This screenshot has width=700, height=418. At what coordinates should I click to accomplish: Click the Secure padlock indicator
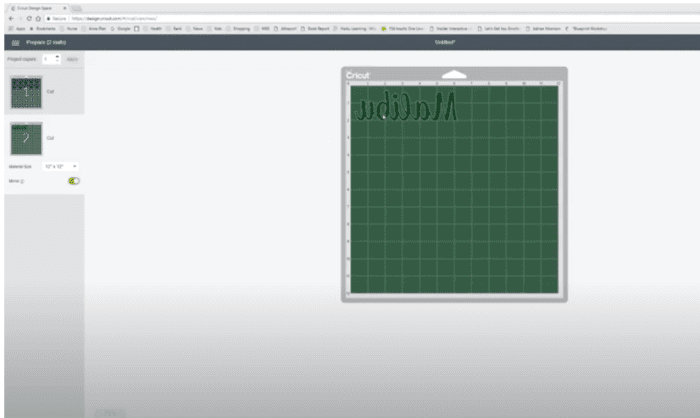point(56,19)
